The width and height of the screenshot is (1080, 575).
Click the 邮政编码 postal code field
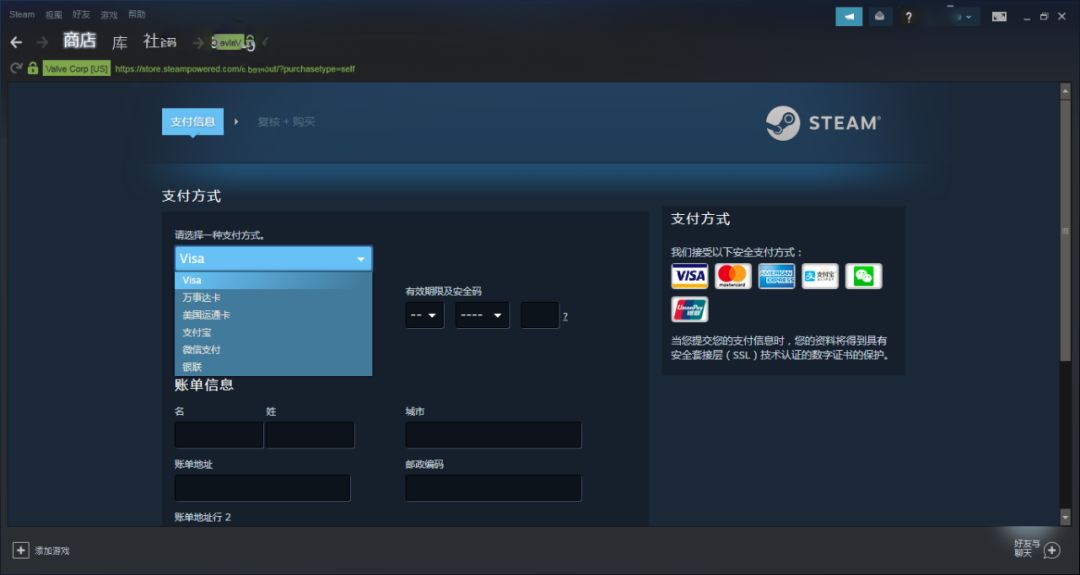coord(493,488)
